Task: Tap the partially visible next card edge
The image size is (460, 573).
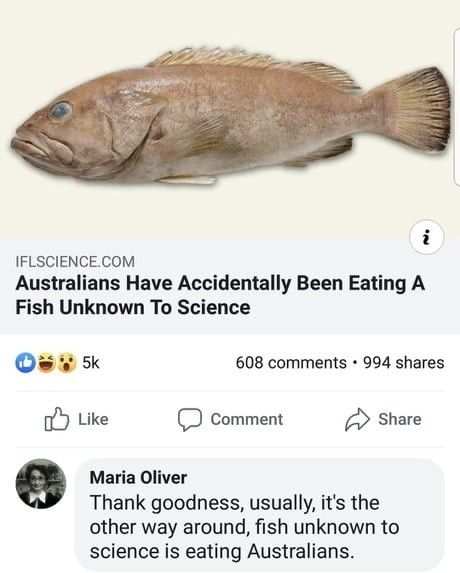Action: click(457, 108)
